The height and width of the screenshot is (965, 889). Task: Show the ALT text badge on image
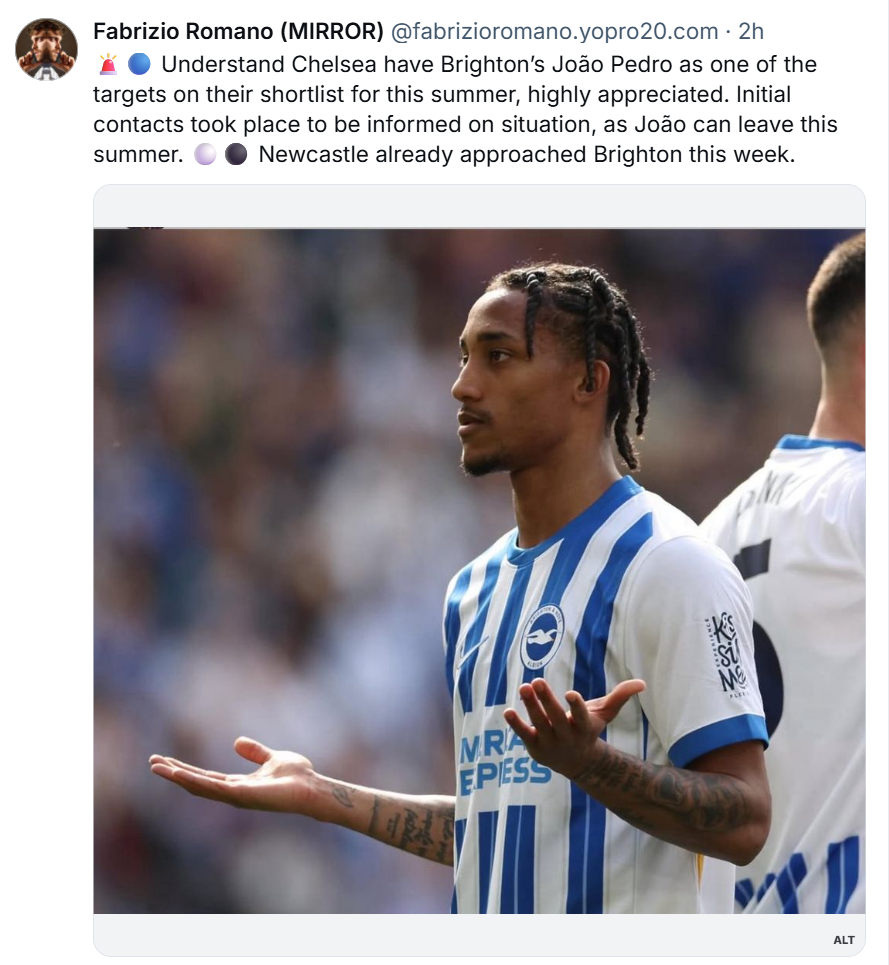(x=843, y=940)
